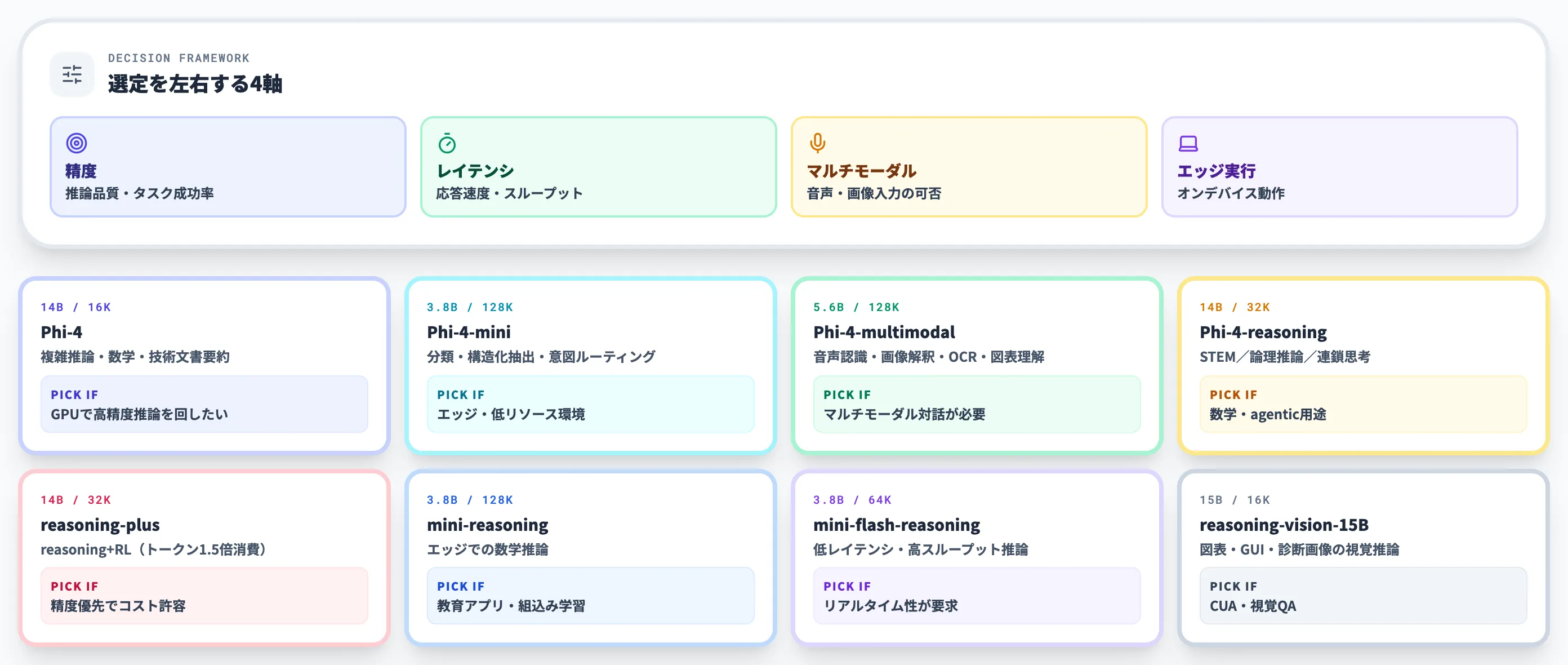
Task: Click the subtitle "応答速度・スループット"
Action: click(x=510, y=194)
